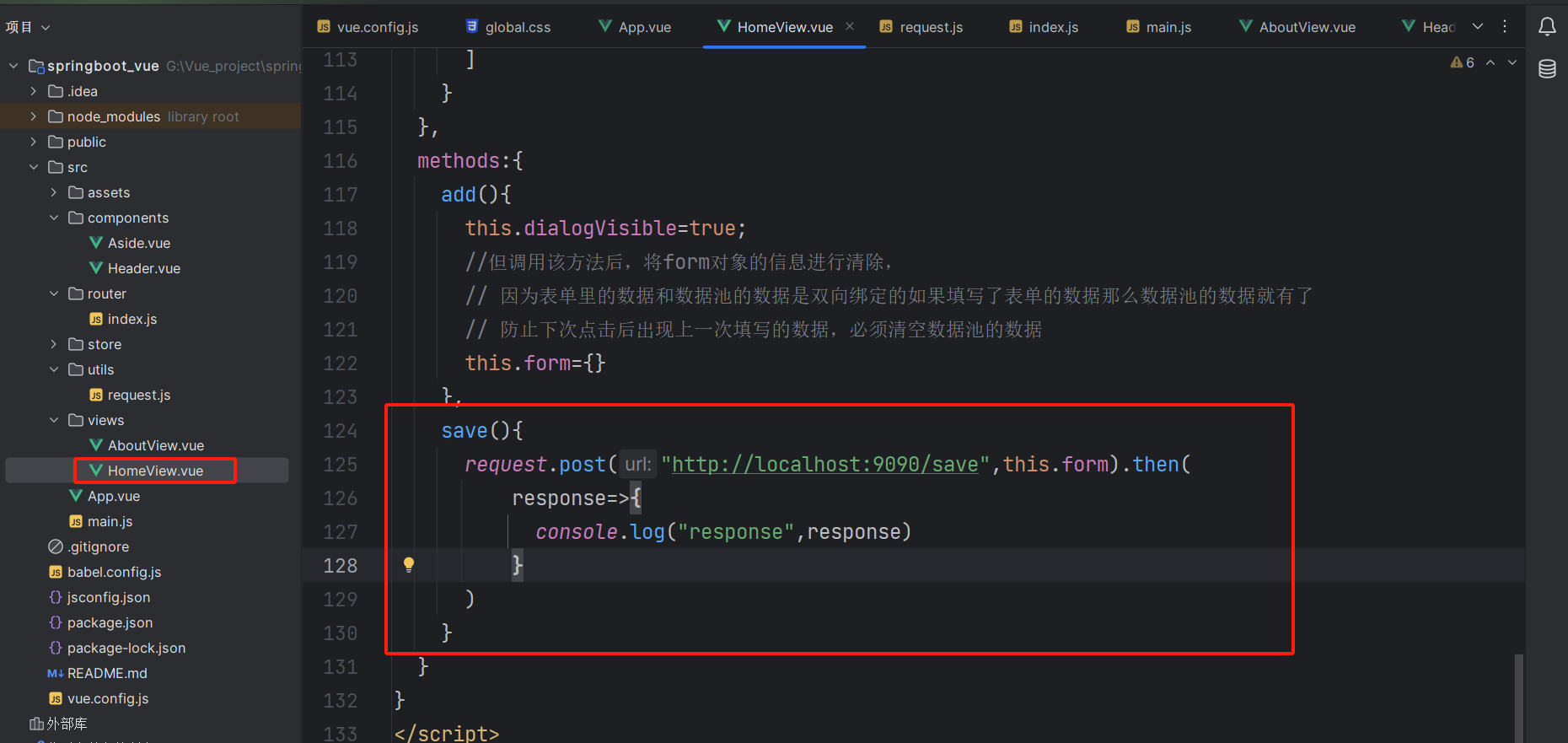1568x743 pixels.
Task: Open the 项目 project view dropdown
Action: click(28, 27)
